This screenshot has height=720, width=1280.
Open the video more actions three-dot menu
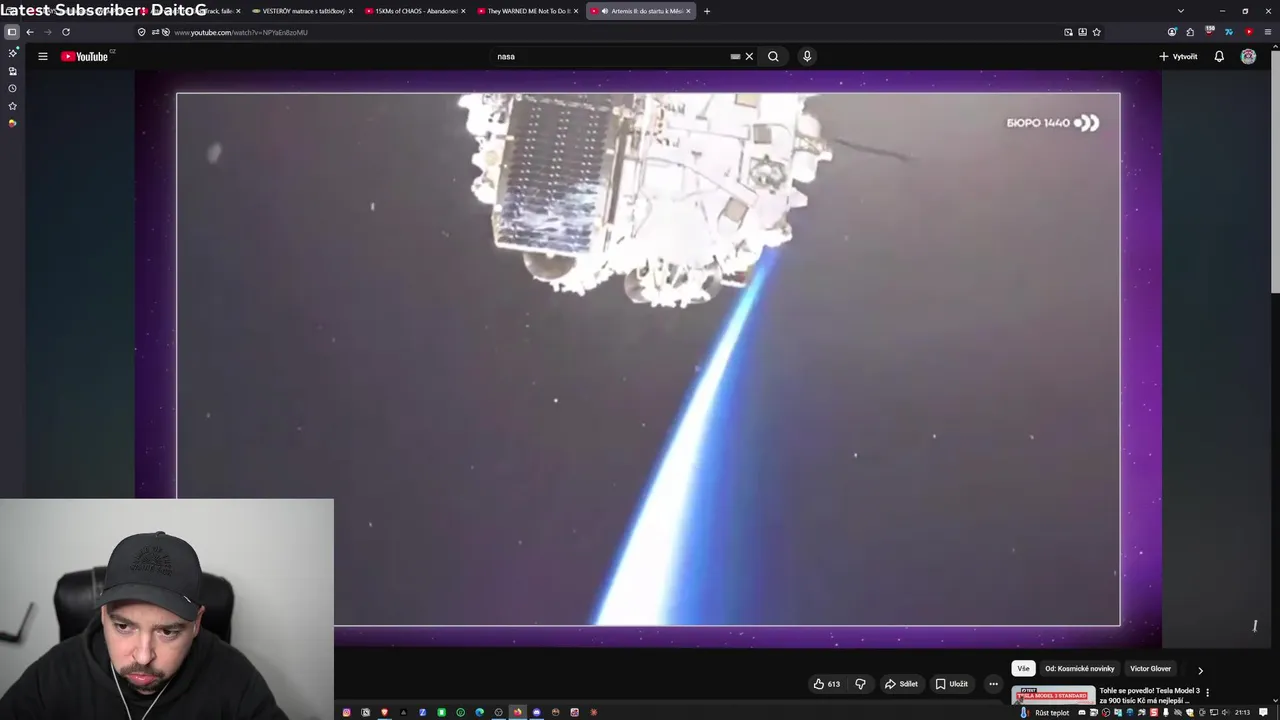pyautogui.click(x=993, y=684)
